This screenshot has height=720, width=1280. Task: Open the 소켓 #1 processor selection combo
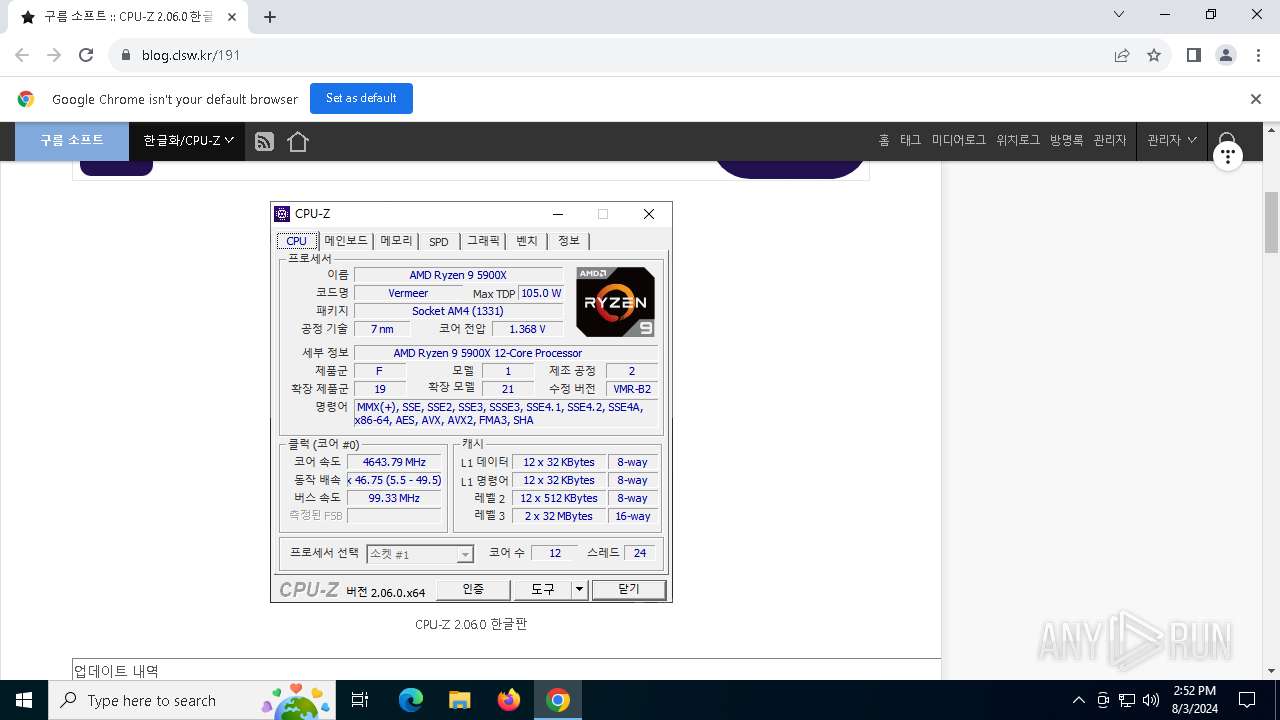[420, 554]
